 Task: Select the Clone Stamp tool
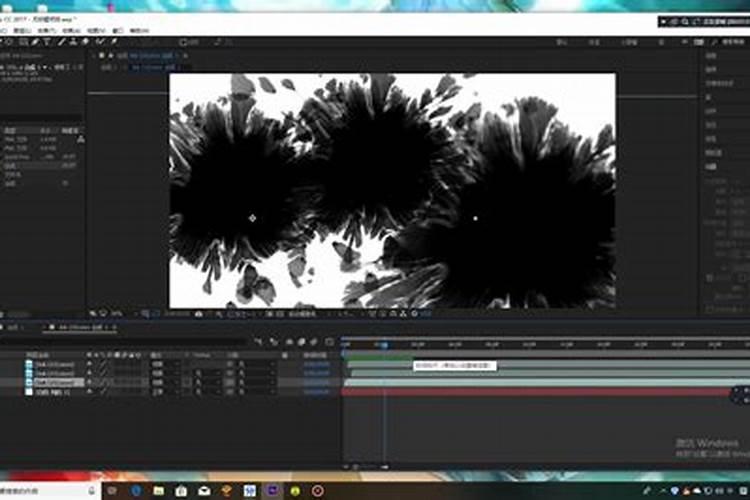[x=73, y=42]
